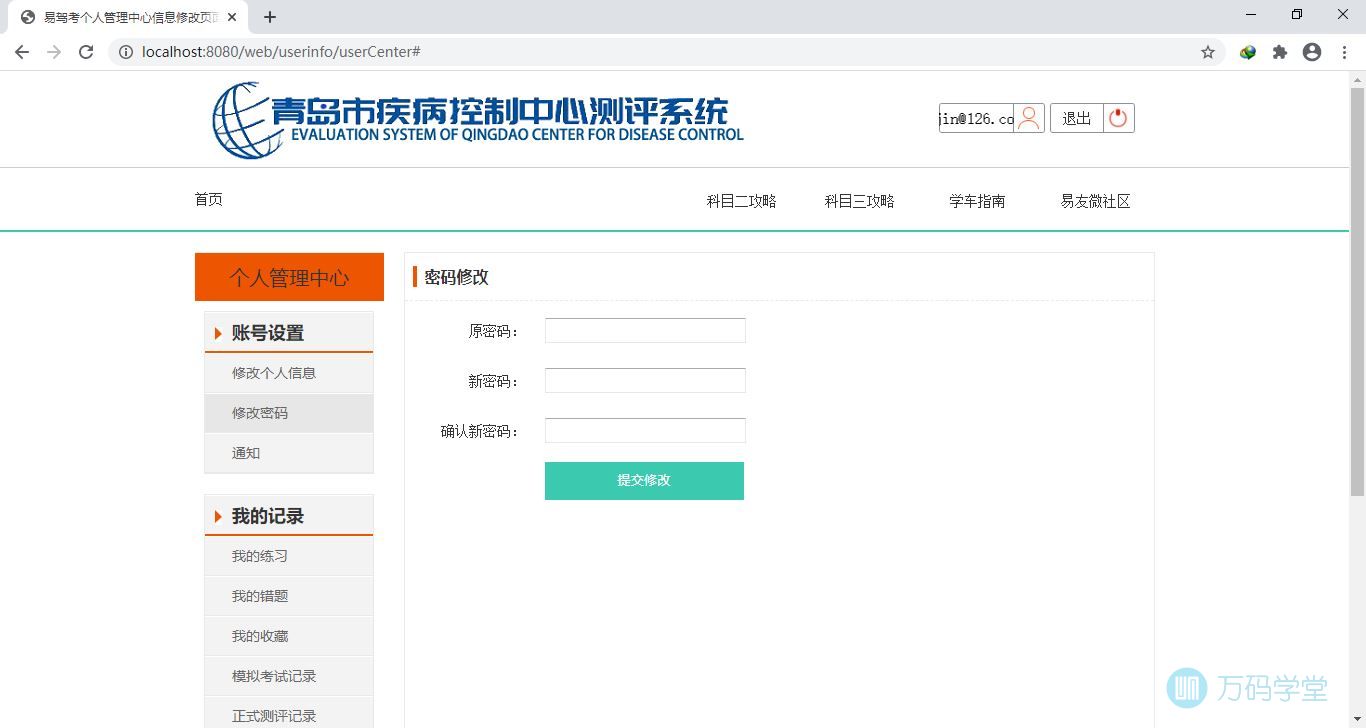The height and width of the screenshot is (728, 1366).
Task: Close the 易驾考 browser tab
Action: tap(233, 17)
